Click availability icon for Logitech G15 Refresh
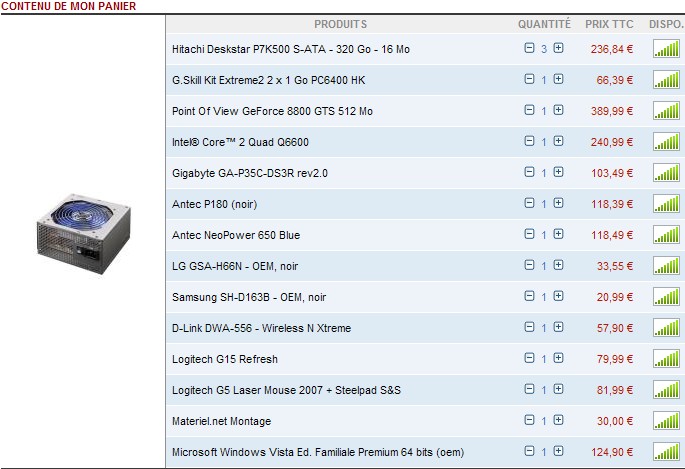The image size is (685, 469). (x=666, y=359)
